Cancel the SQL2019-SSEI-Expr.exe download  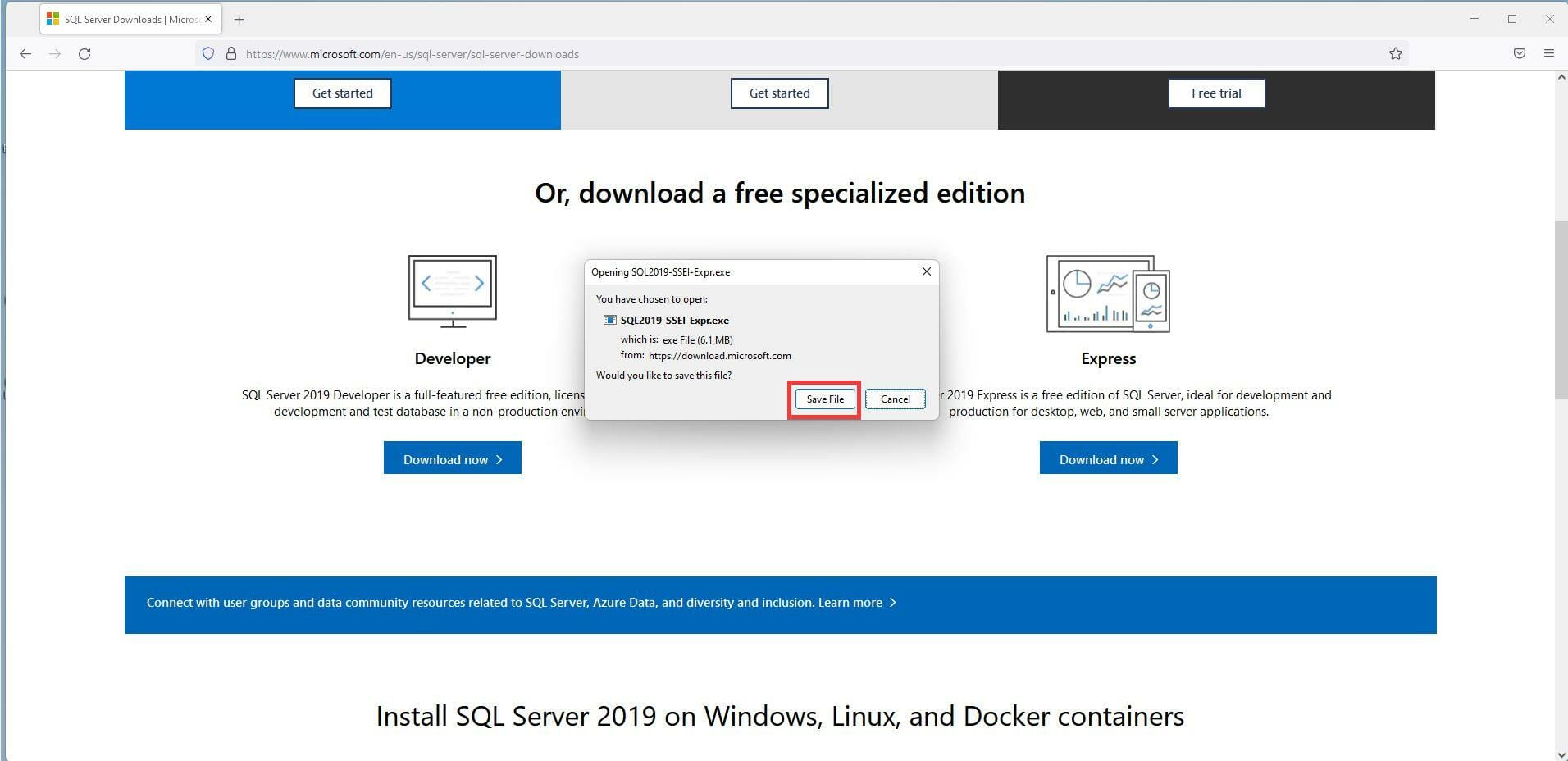(x=895, y=399)
